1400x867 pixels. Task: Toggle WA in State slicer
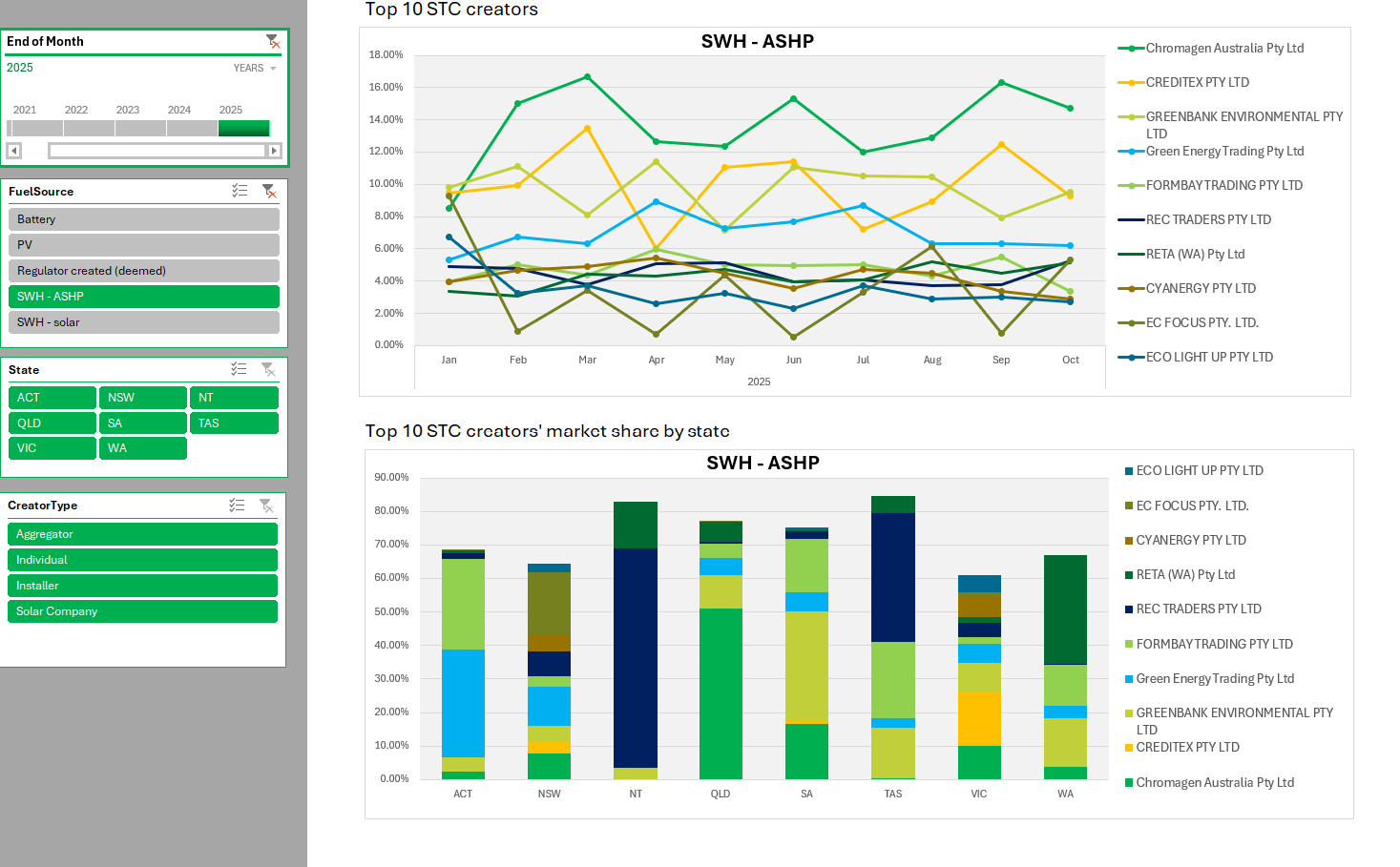[x=143, y=448]
